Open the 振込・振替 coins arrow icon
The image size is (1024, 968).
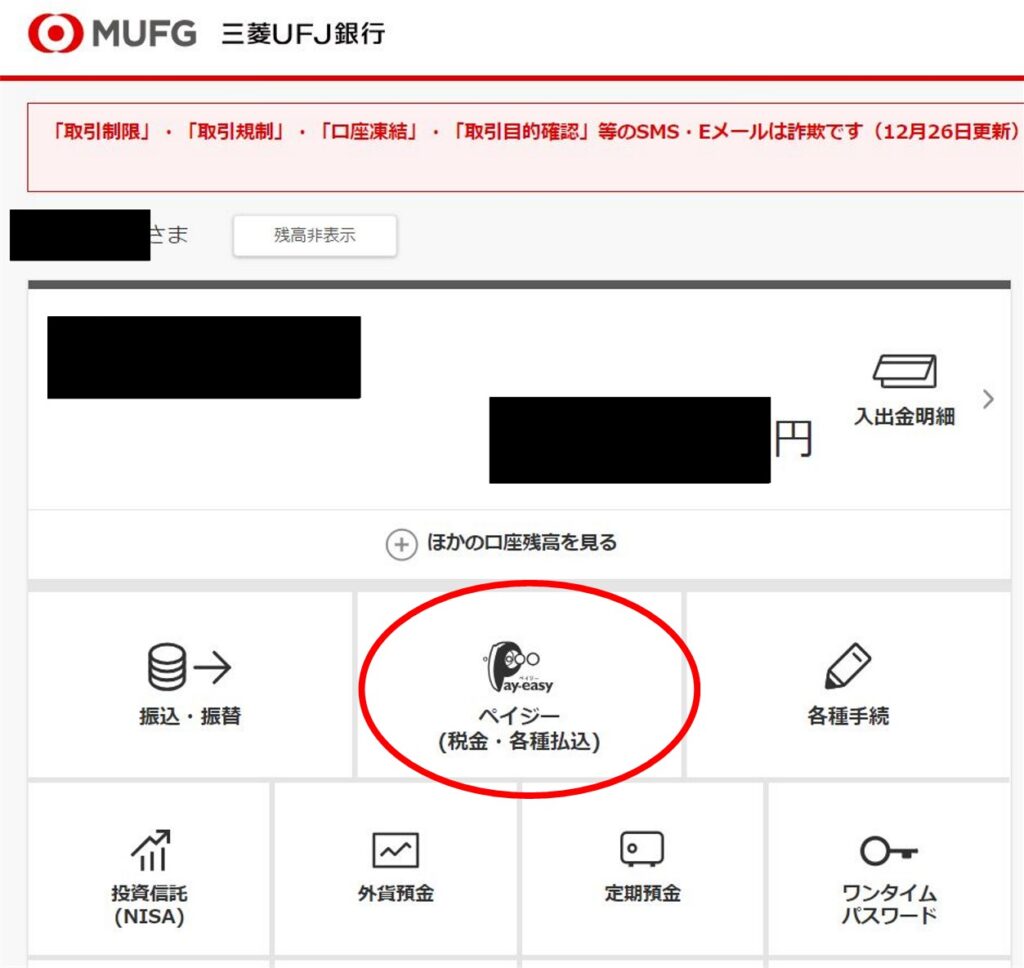[x=189, y=667]
